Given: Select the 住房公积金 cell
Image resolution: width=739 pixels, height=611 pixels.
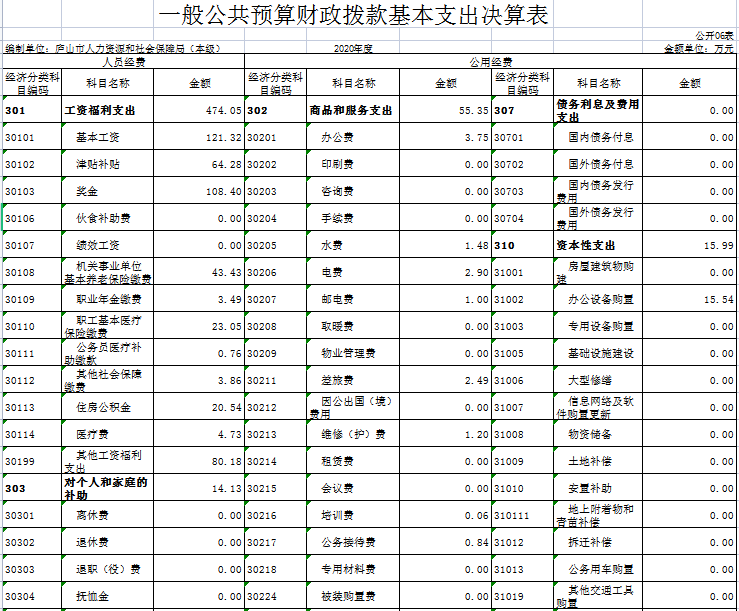Looking at the screenshot, I should (106, 407).
